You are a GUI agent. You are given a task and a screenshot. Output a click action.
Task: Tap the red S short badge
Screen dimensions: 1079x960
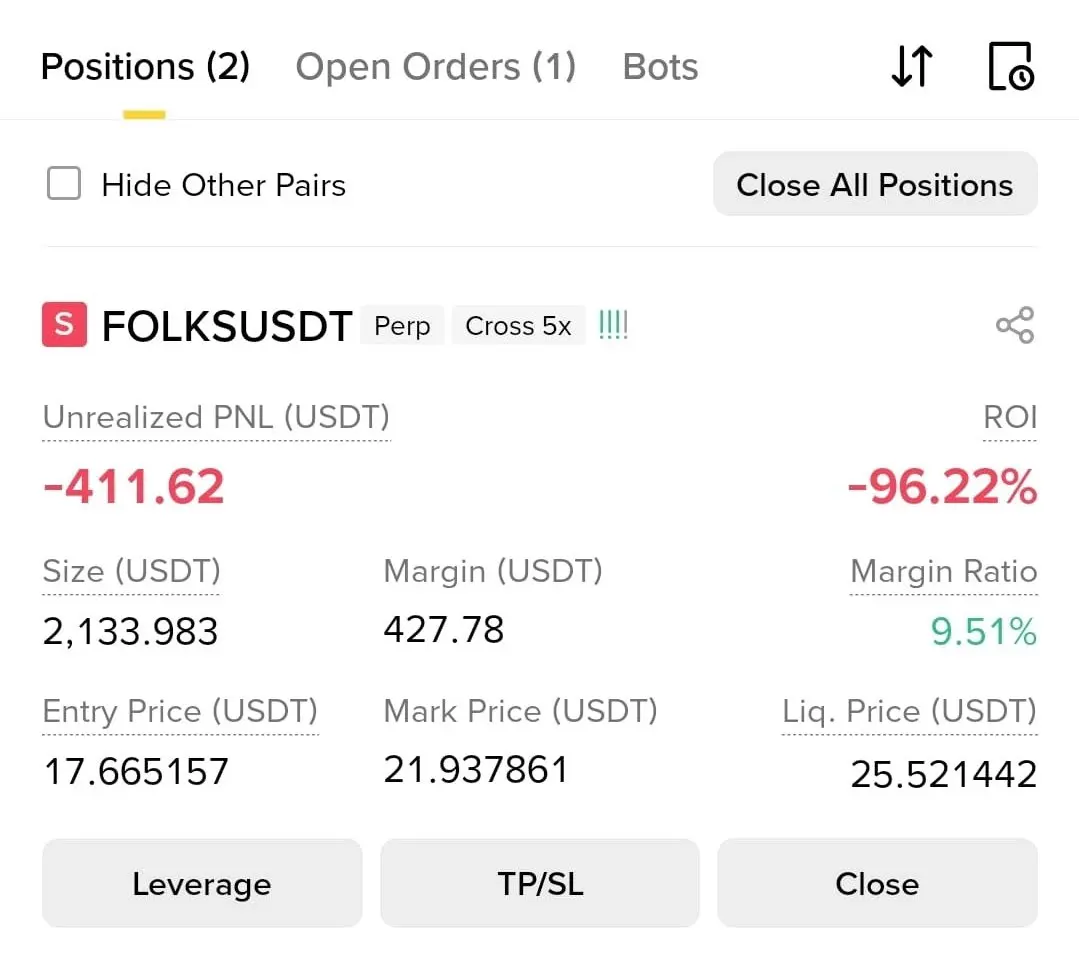(64, 325)
